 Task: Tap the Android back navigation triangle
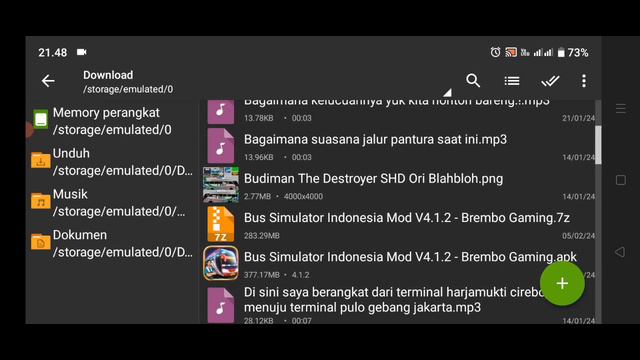pos(620,252)
